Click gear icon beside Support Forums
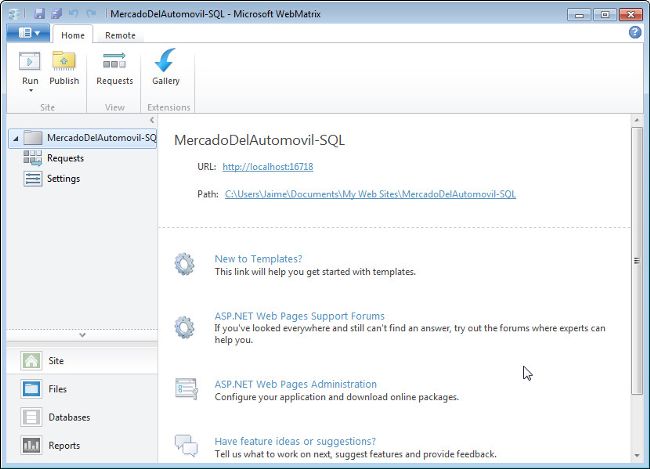 tap(184, 327)
